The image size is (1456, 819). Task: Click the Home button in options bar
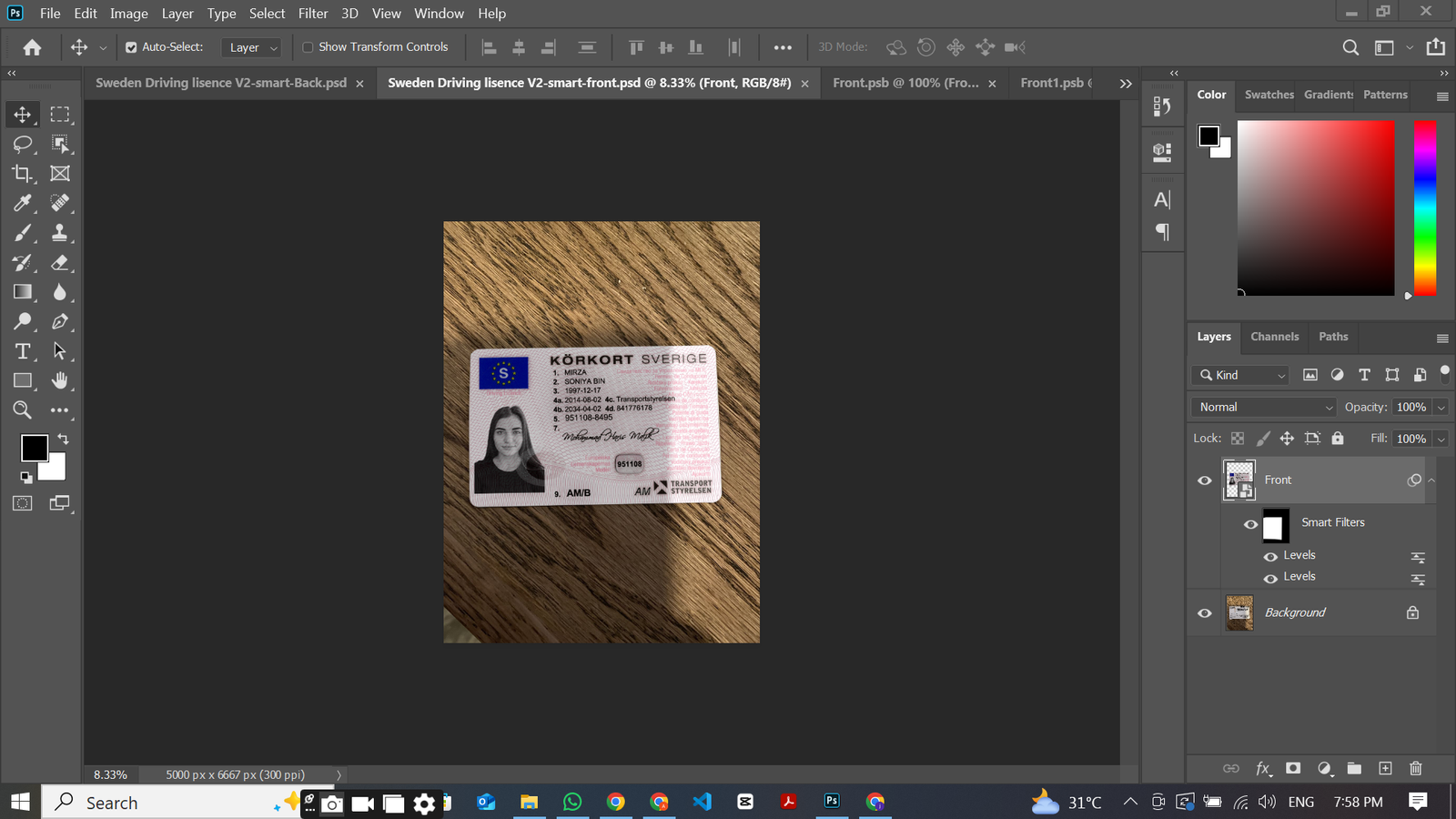[x=32, y=47]
